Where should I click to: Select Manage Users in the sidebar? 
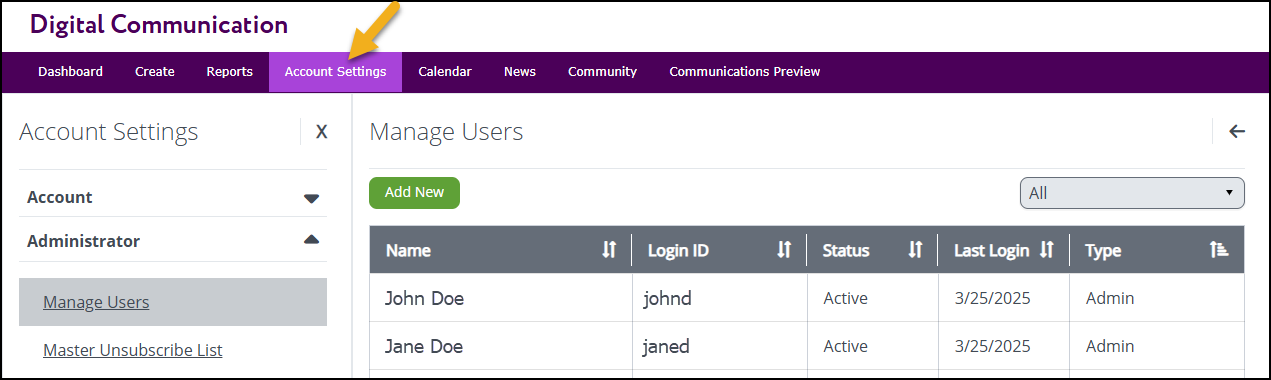[173, 302]
